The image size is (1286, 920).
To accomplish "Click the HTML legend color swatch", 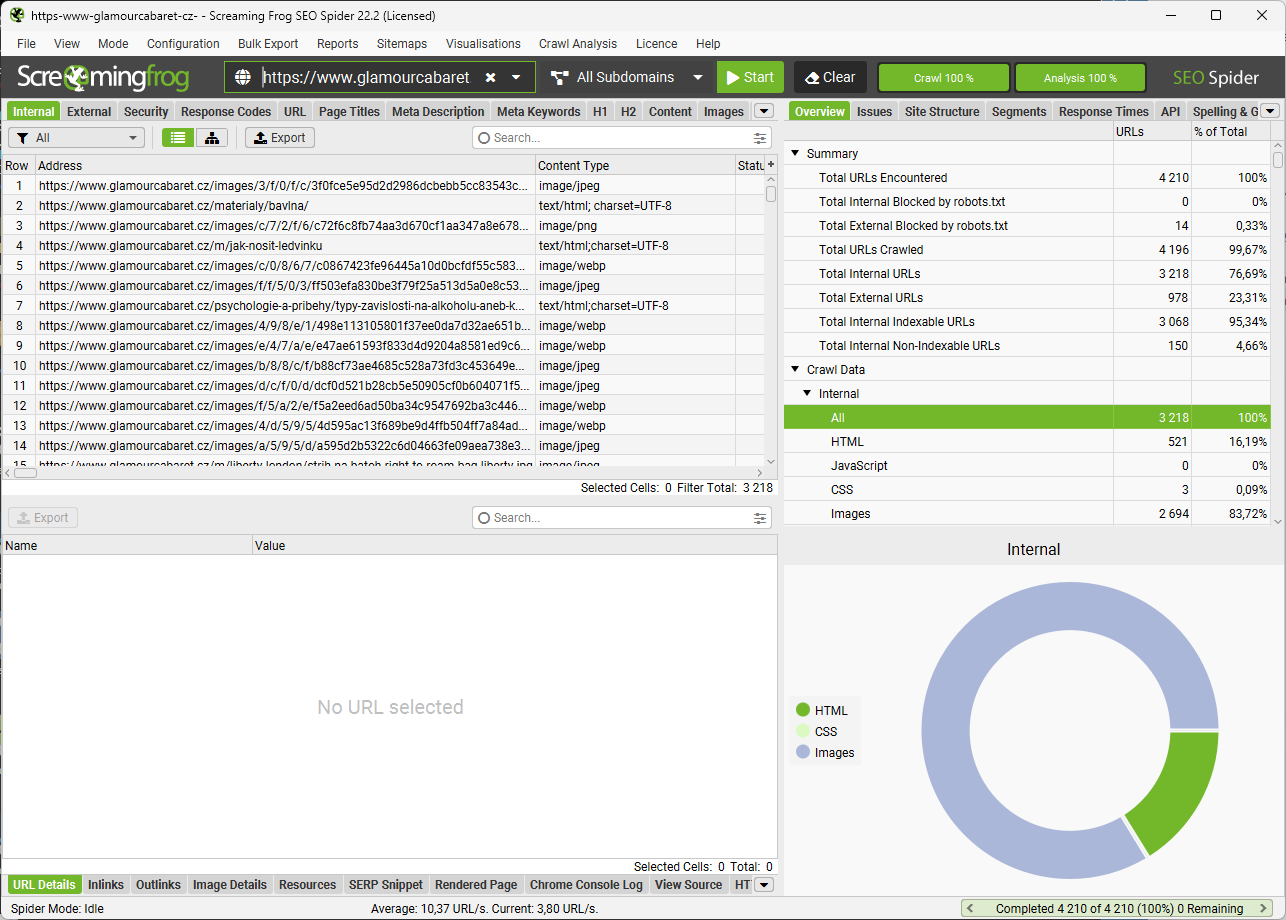I will tap(803, 710).
